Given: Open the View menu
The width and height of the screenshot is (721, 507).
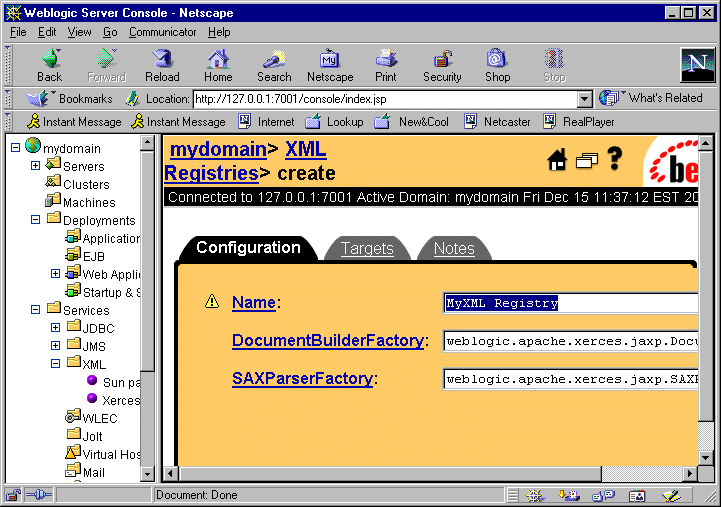Looking at the screenshot, I should pos(79,32).
